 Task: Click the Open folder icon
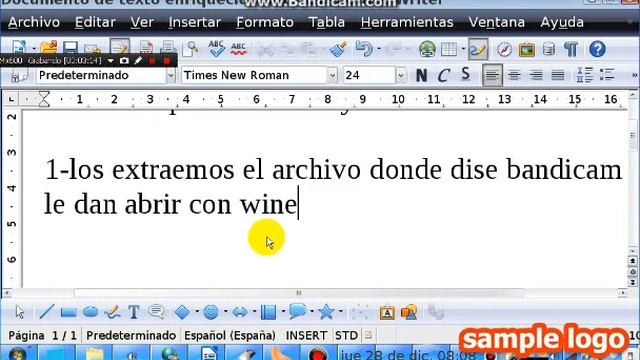pyautogui.click(x=49, y=48)
